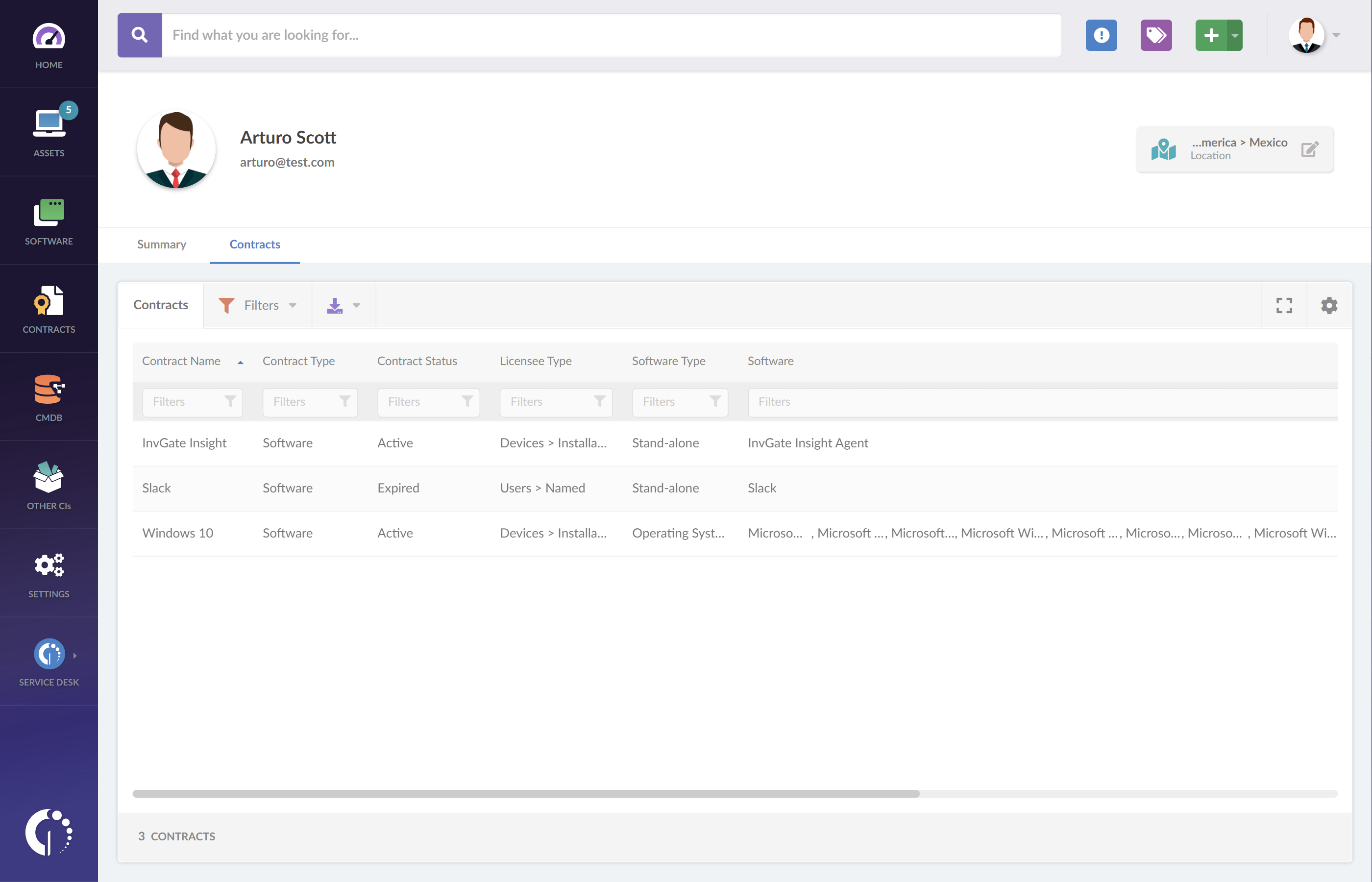The width and height of the screenshot is (1372, 882).
Task: Click funnel icon in Contract Name filter
Action: (230, 401)
